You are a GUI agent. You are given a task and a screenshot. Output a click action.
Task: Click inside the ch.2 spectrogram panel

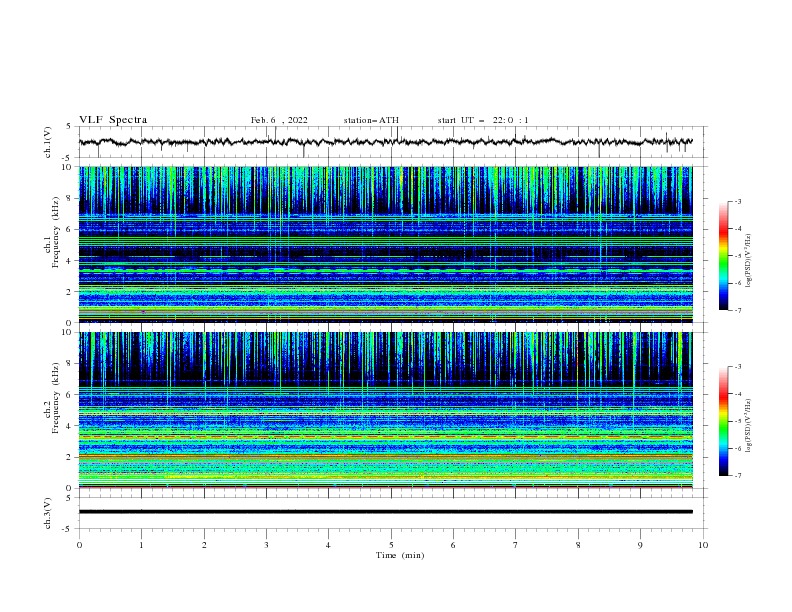386,410
